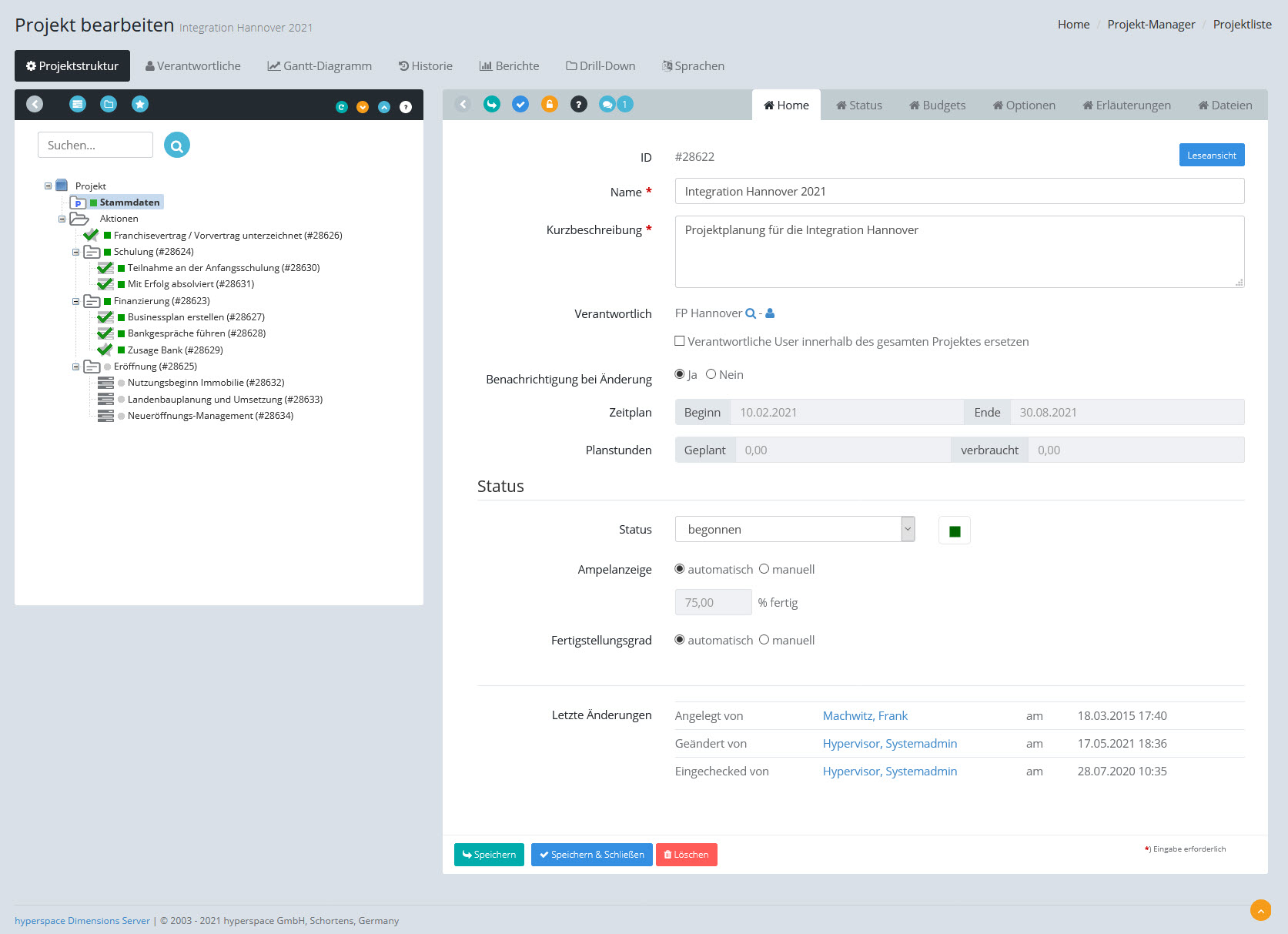The width and height of the screenshot is (1288, 934).
Task: Click the teal refresh icon in tree toolbar
Action: [342, 107]
